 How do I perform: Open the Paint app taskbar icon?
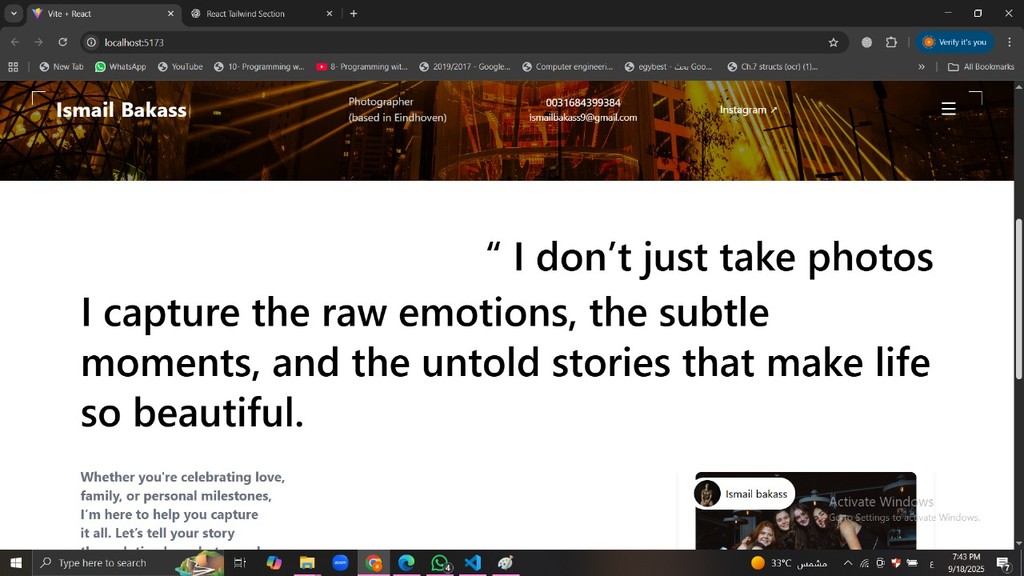506,562
